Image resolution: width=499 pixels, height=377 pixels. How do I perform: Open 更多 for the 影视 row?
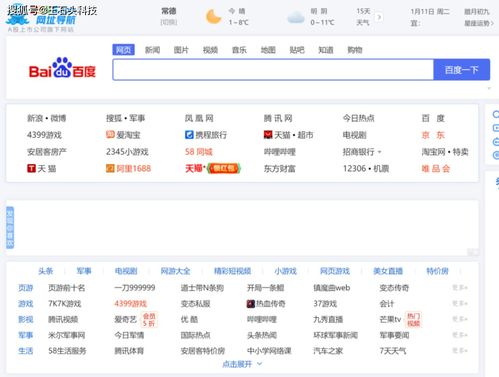(460, 319)
